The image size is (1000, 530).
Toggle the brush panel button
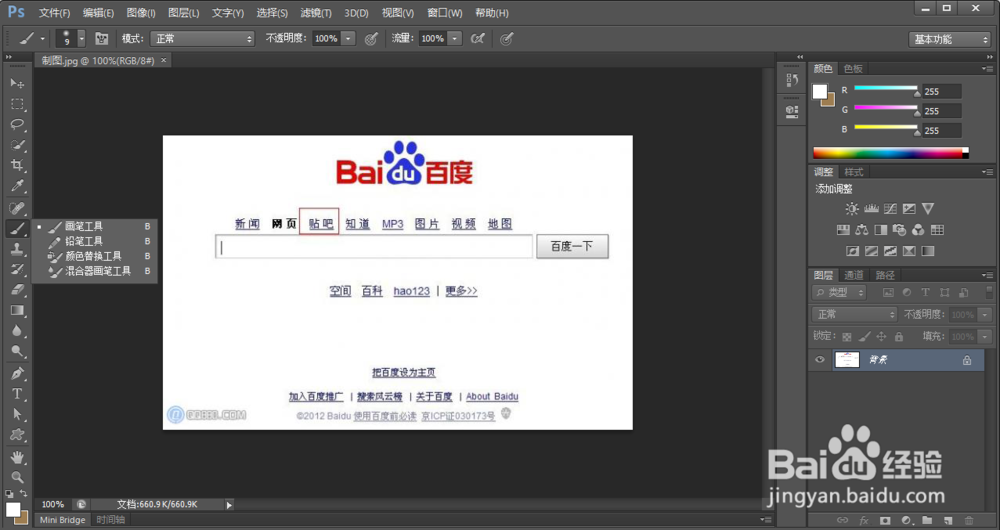coord(101,38)
